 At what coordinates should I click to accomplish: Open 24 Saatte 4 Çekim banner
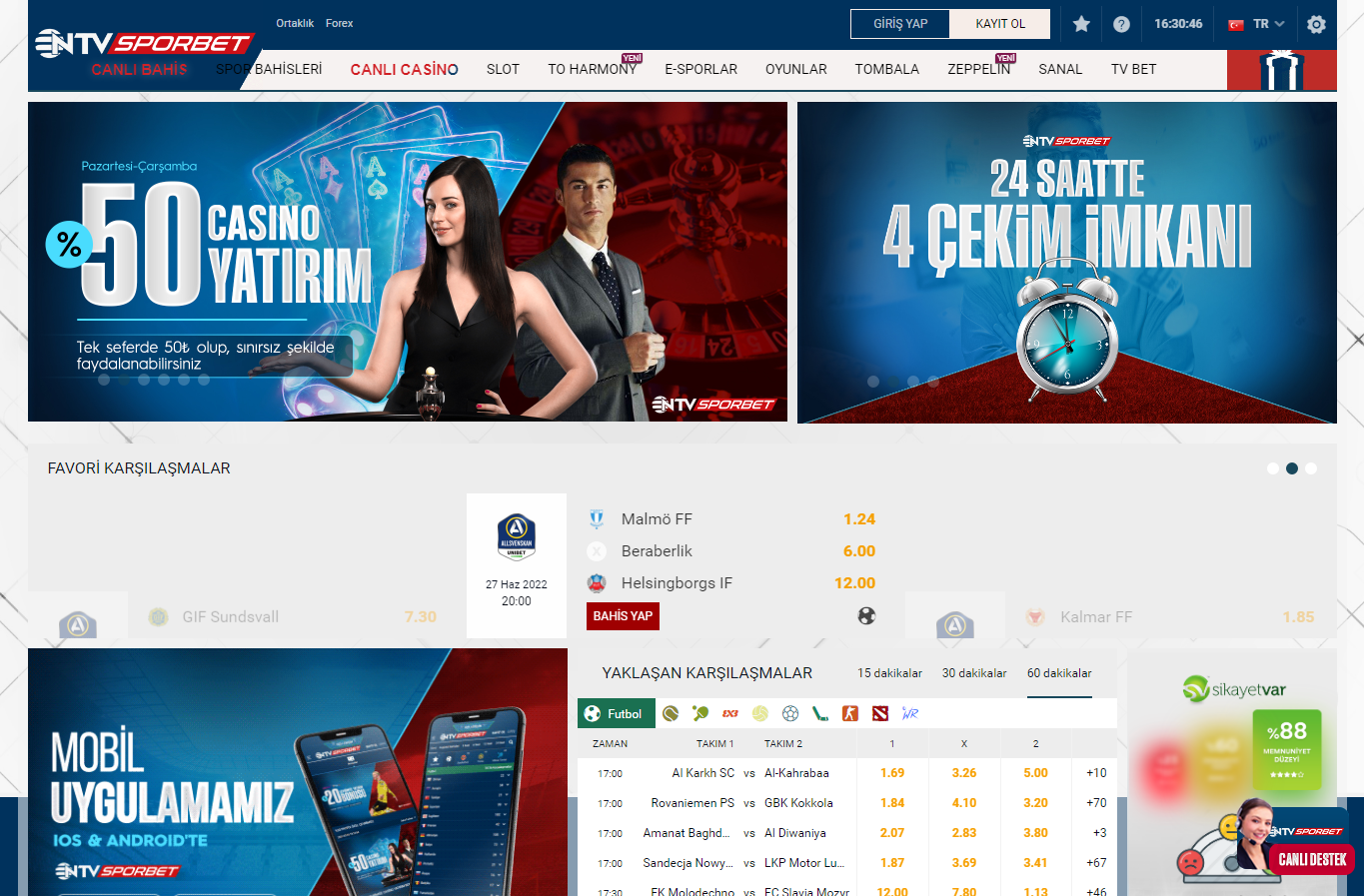(x=1067, y=263)
